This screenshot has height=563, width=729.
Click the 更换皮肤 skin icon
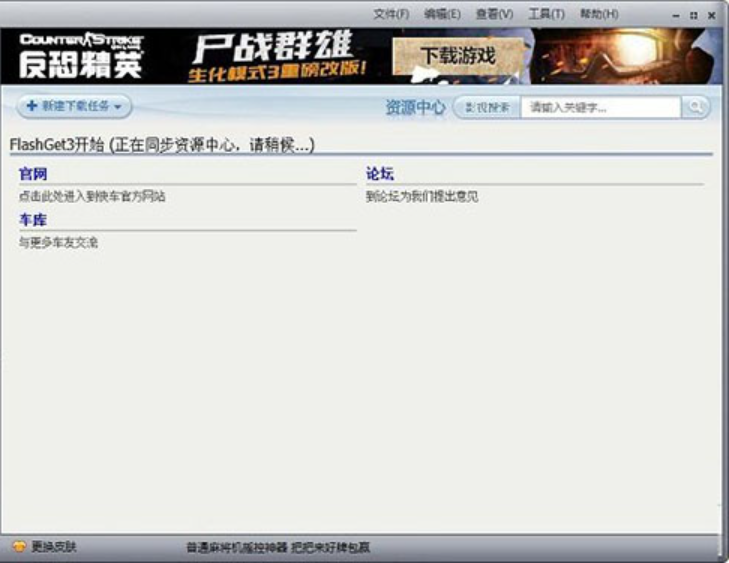[x=19, y=547]
